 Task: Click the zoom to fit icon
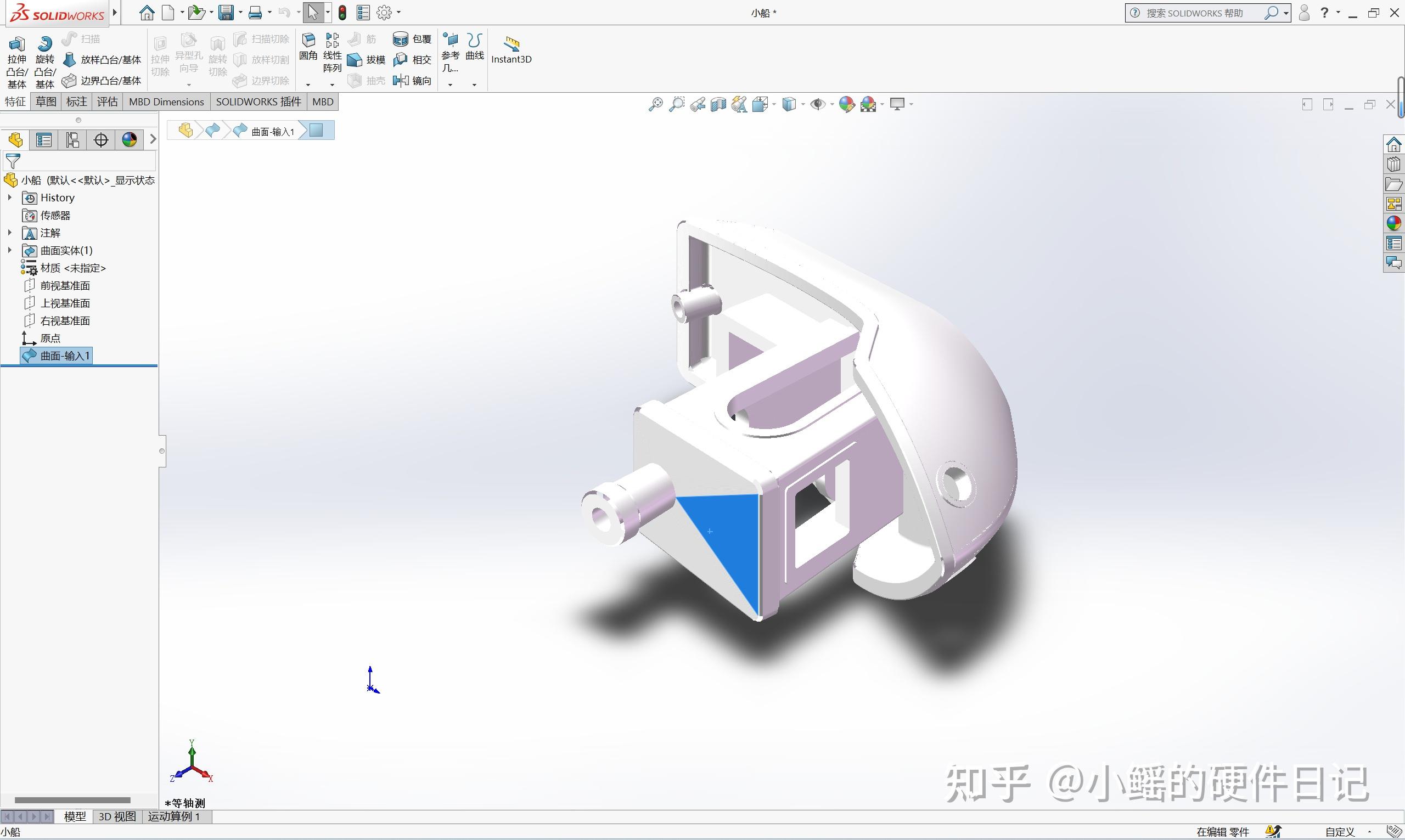(x=655, y=104)
